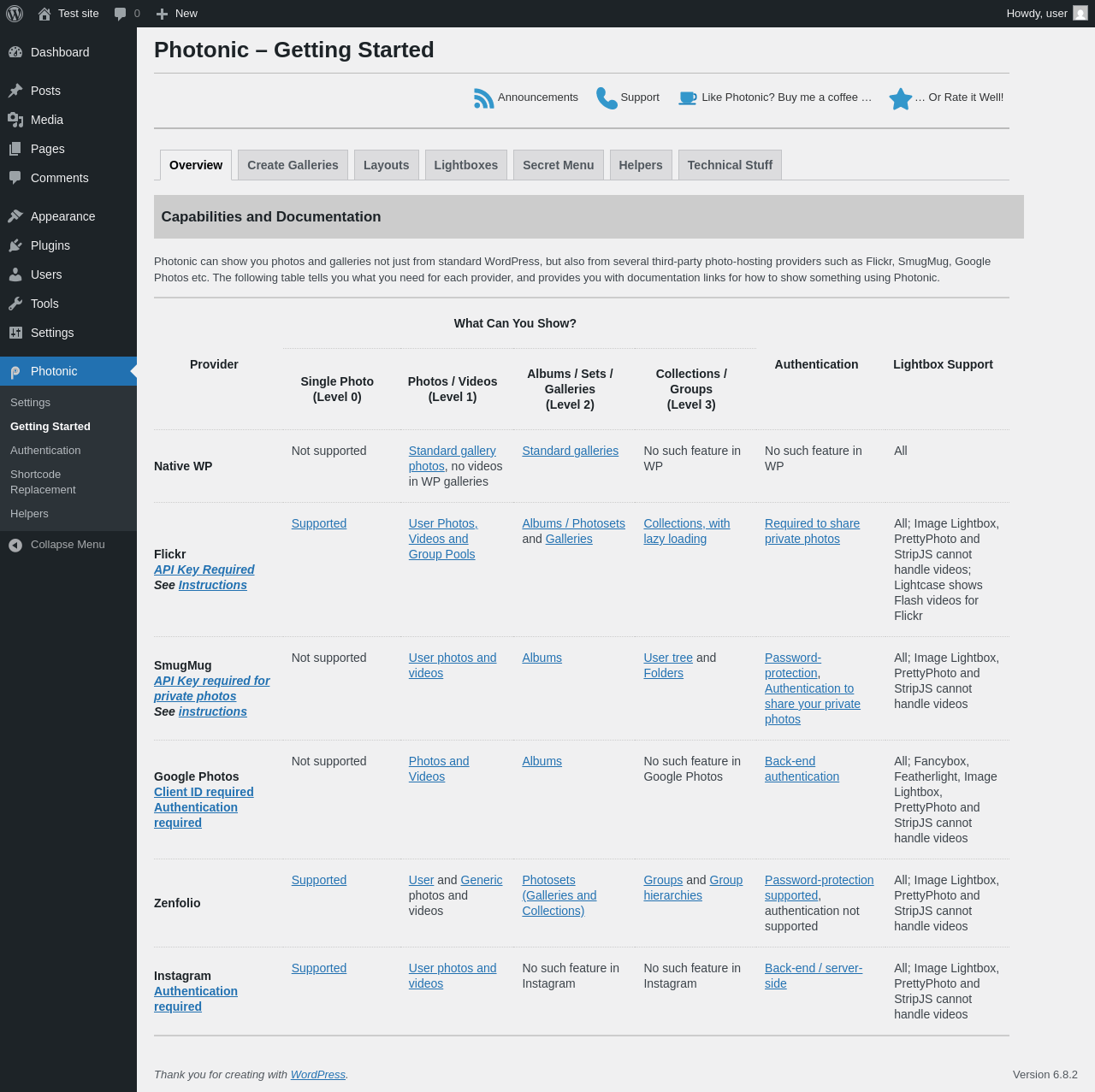Screen dimensions: 1095x1092
Task: Click the Version 6.8.2 footer text
Action: pos(1045,1075)
